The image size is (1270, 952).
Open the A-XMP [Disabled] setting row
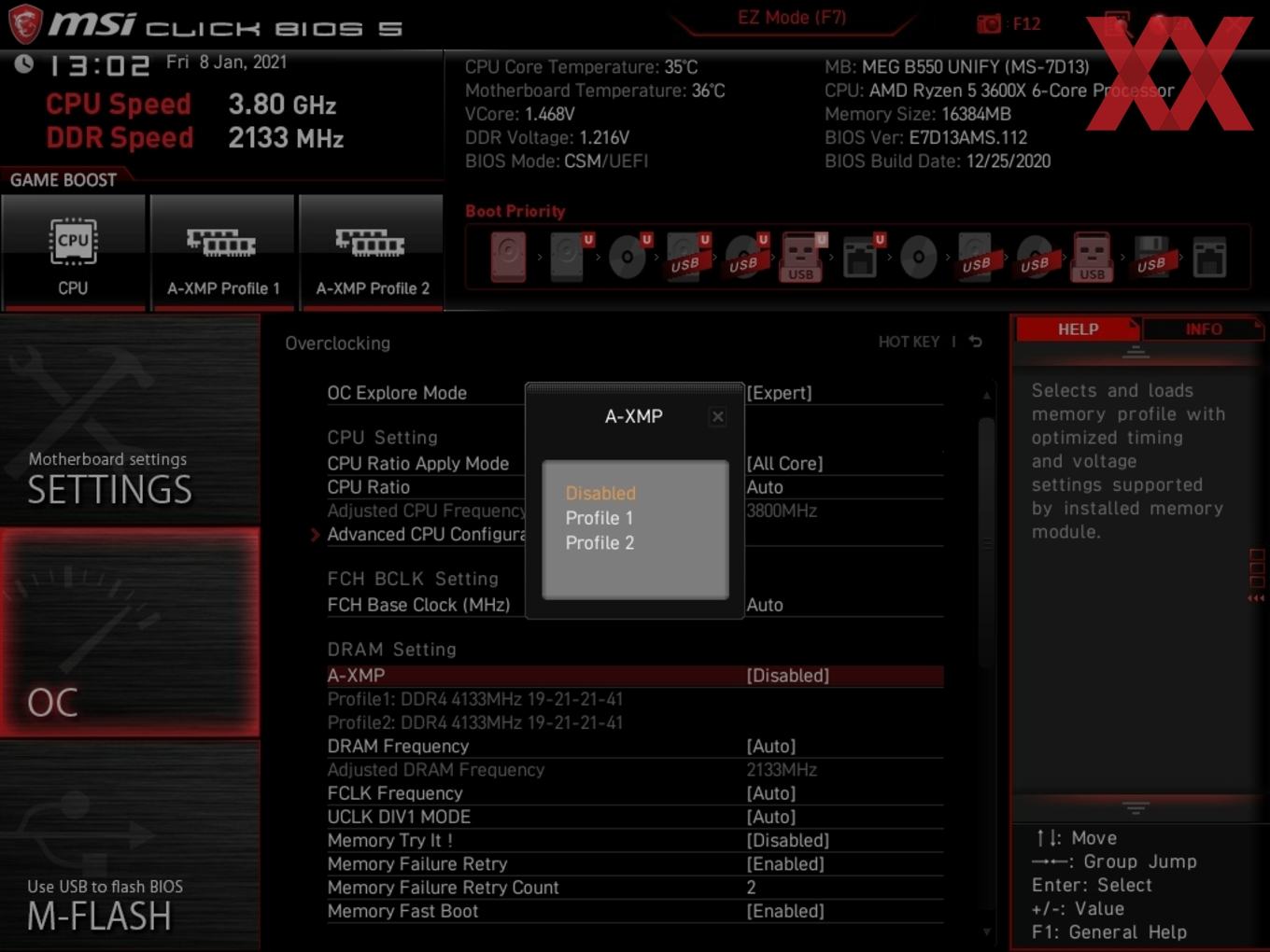click(635, 676)
